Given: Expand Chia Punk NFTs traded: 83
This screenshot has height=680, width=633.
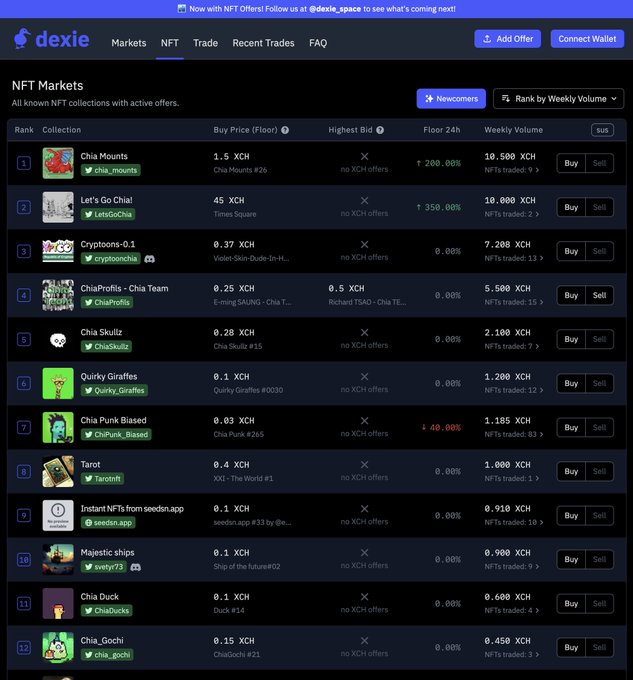Looking at the screenshot, I should (514, 434).
